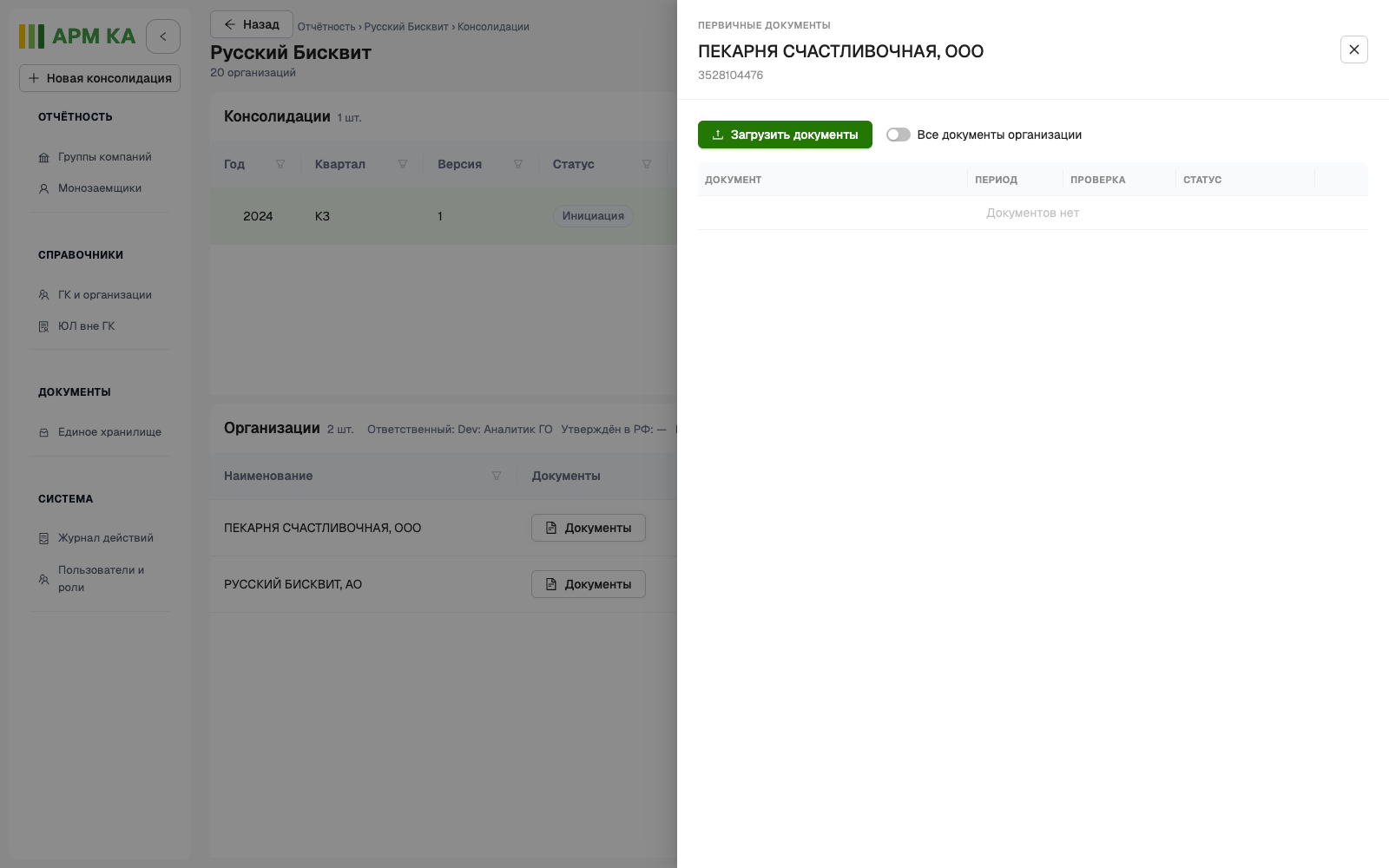Open filter on Год column
Image resolution: width=1389 pixels, height=868 pixels.
click(x=280, y=164)
